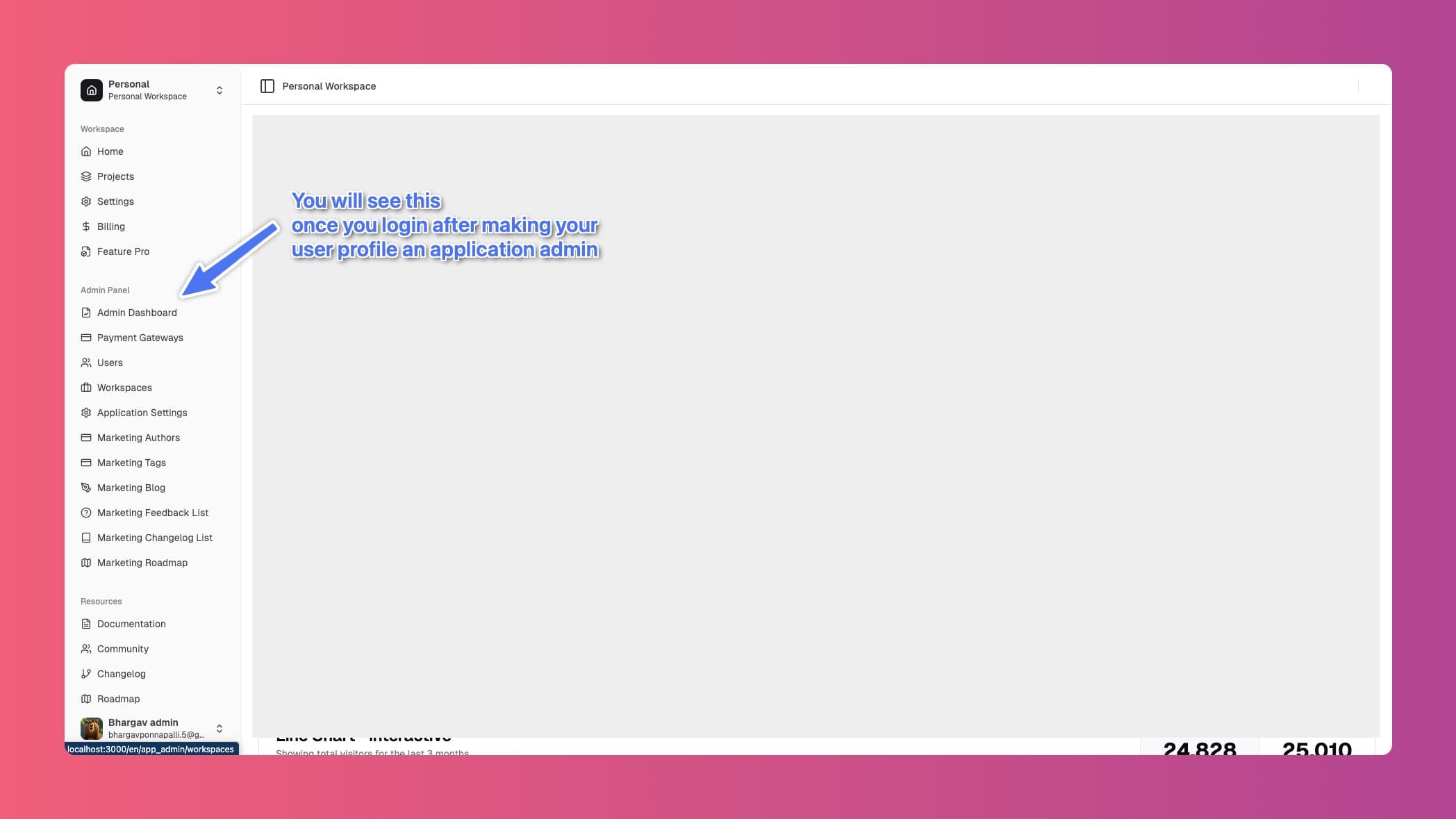
Task: Select the Marketing Roadmap icon
Action: tap(86, 562)
